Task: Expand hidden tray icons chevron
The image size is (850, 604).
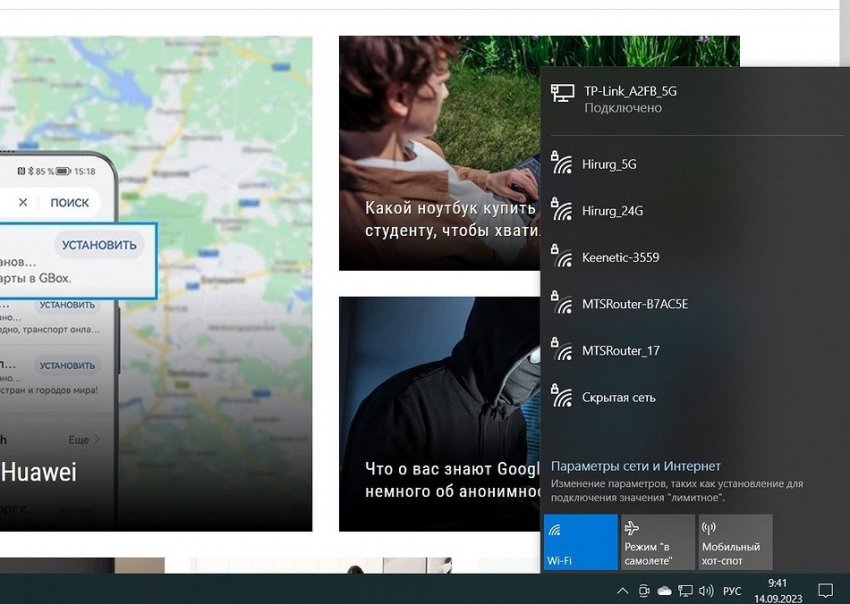Action: click(623, 590)
